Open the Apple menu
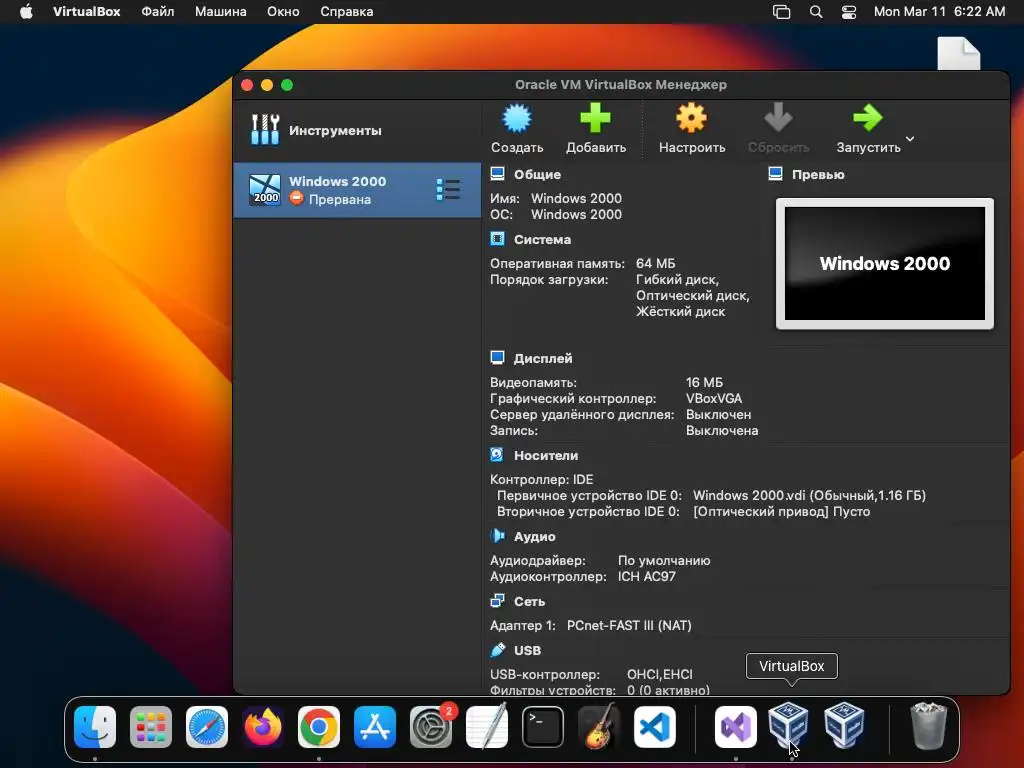 coord(26,12)
